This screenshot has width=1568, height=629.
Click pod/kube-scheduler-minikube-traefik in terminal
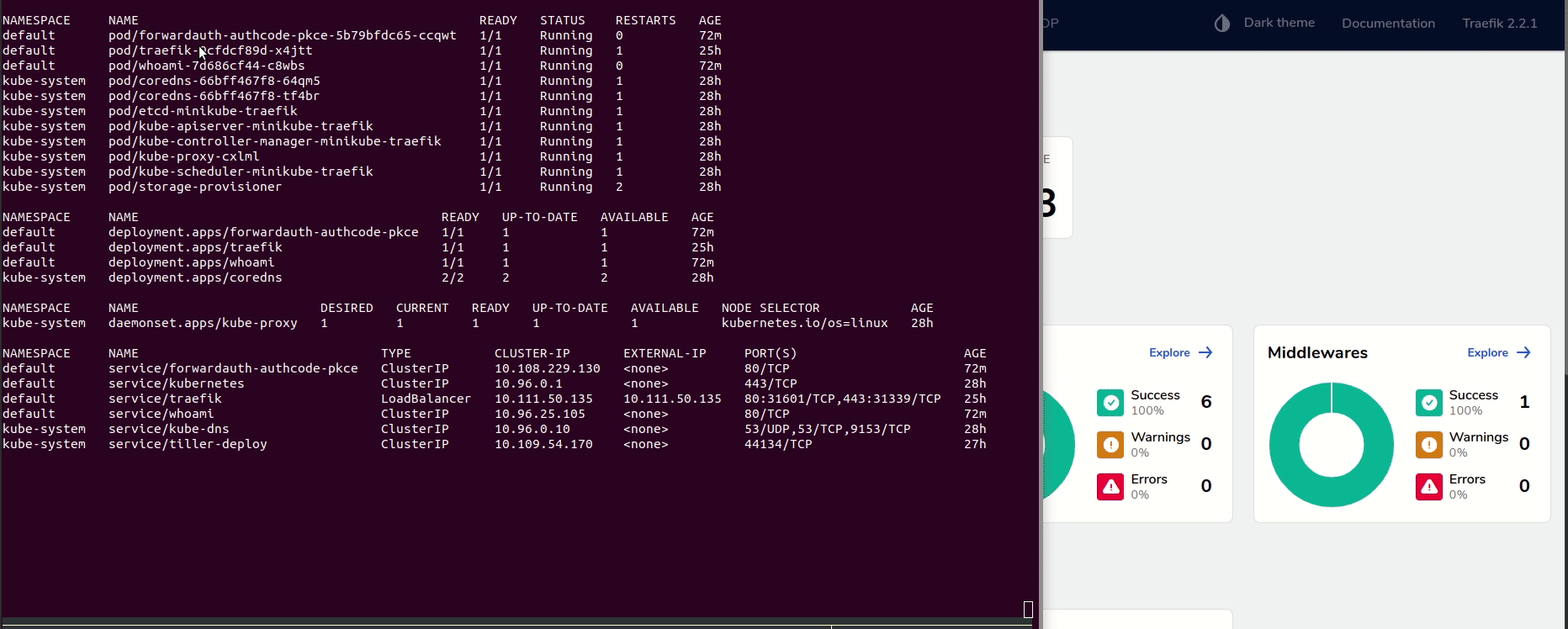[x=241, y=172]
